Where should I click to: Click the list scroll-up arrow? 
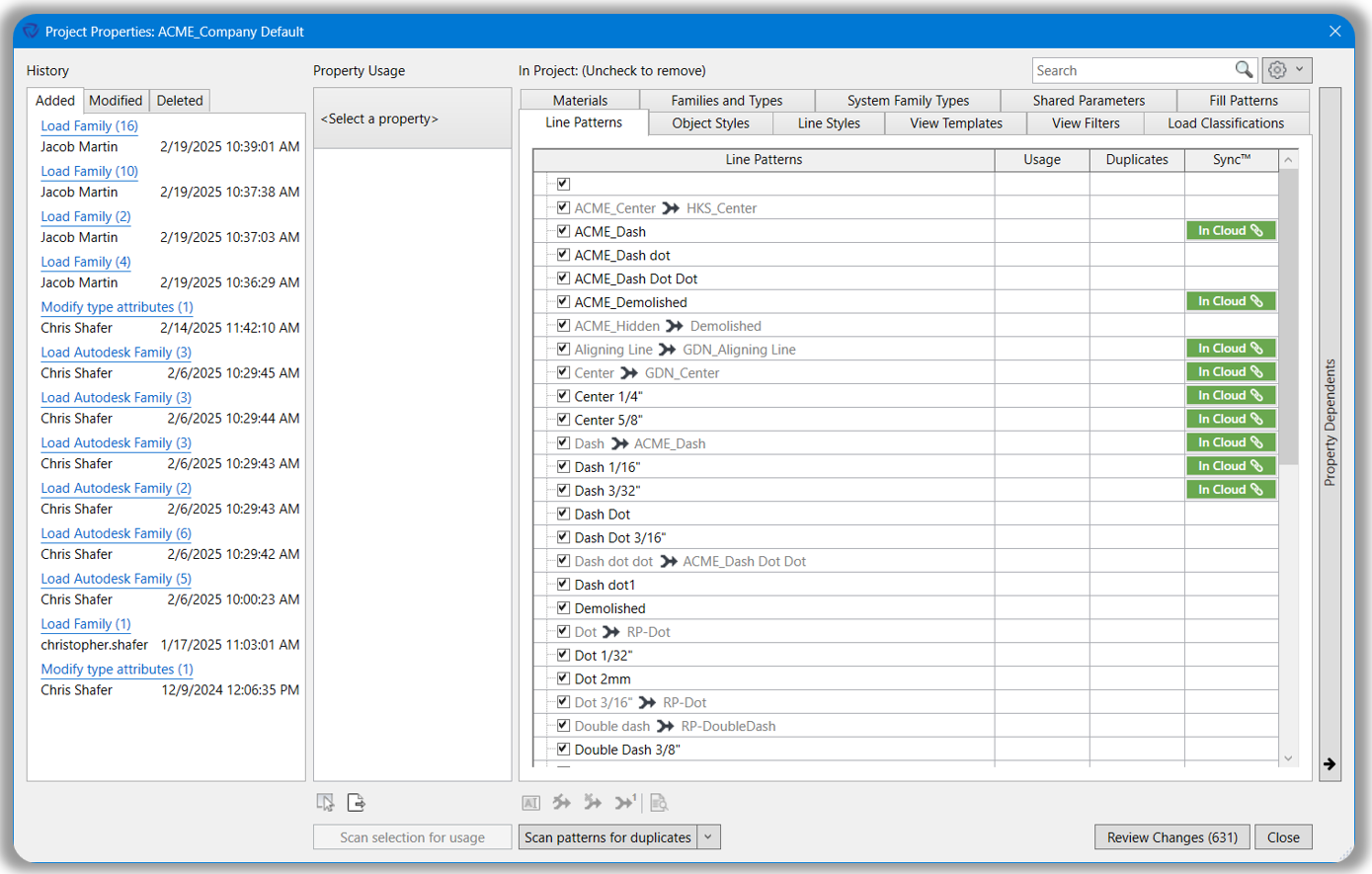(x=1287, y=160)
